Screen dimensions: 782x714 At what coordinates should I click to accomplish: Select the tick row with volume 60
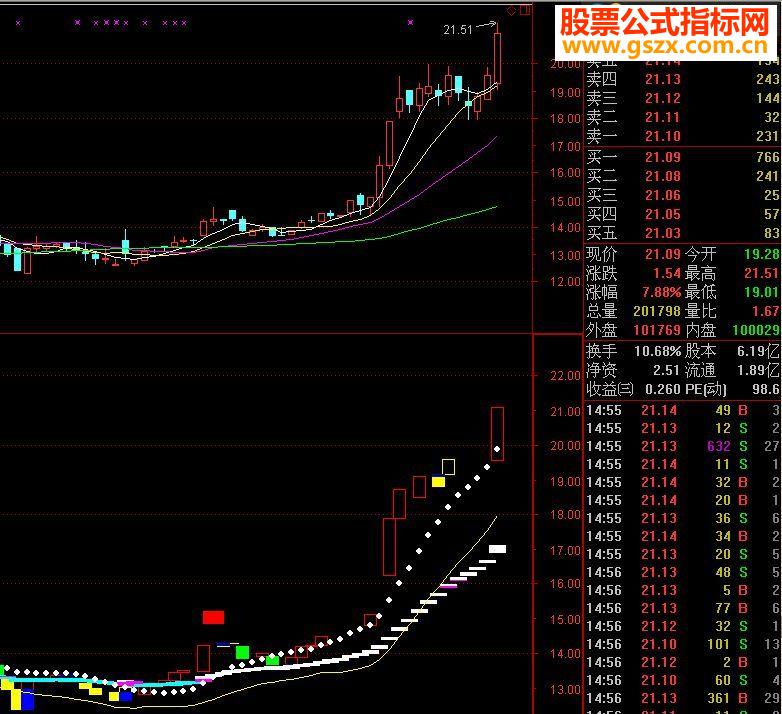pyautogui.click(x=683, y=680)
